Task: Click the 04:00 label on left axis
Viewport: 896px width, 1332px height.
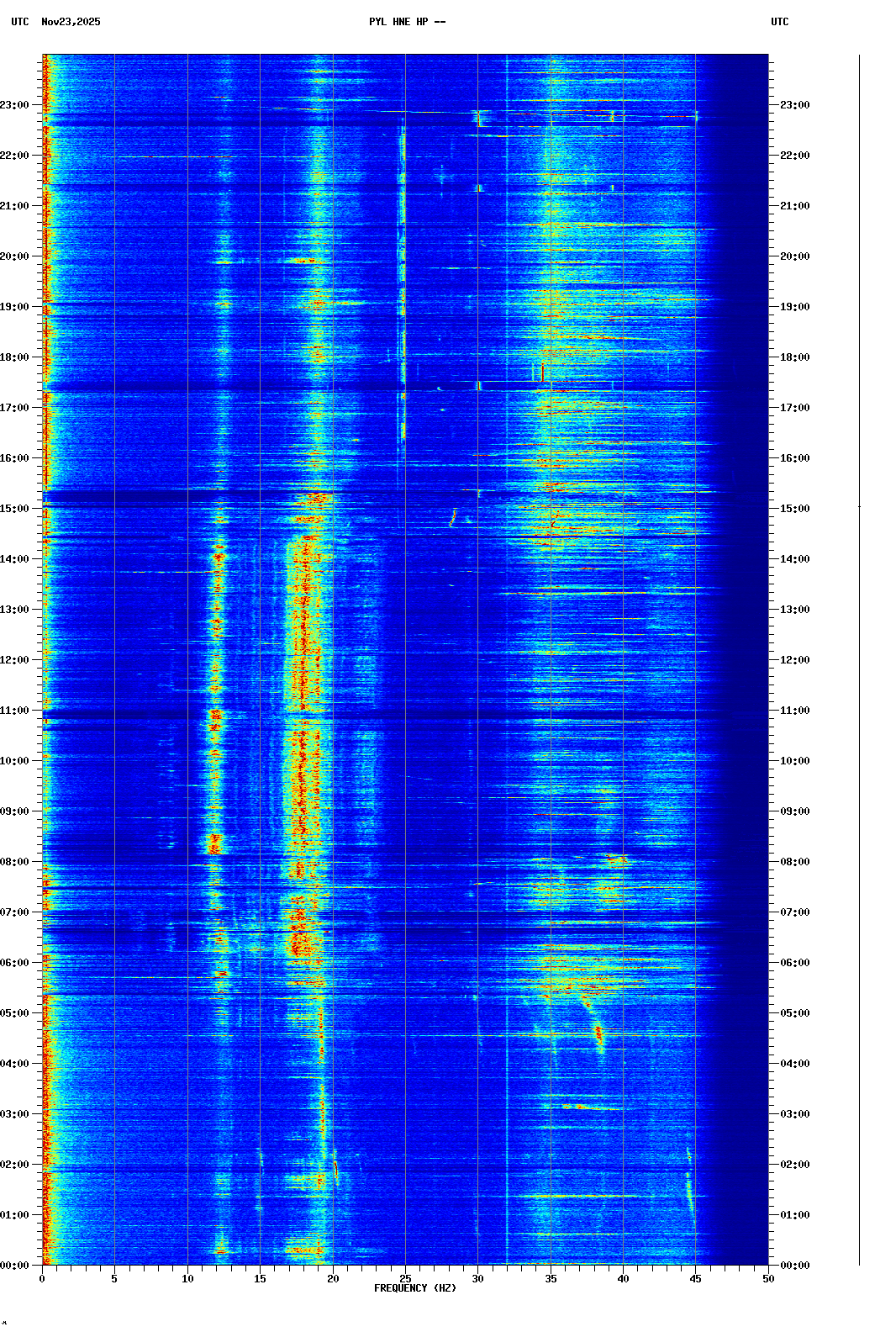Action: (x=15, y=1064)
